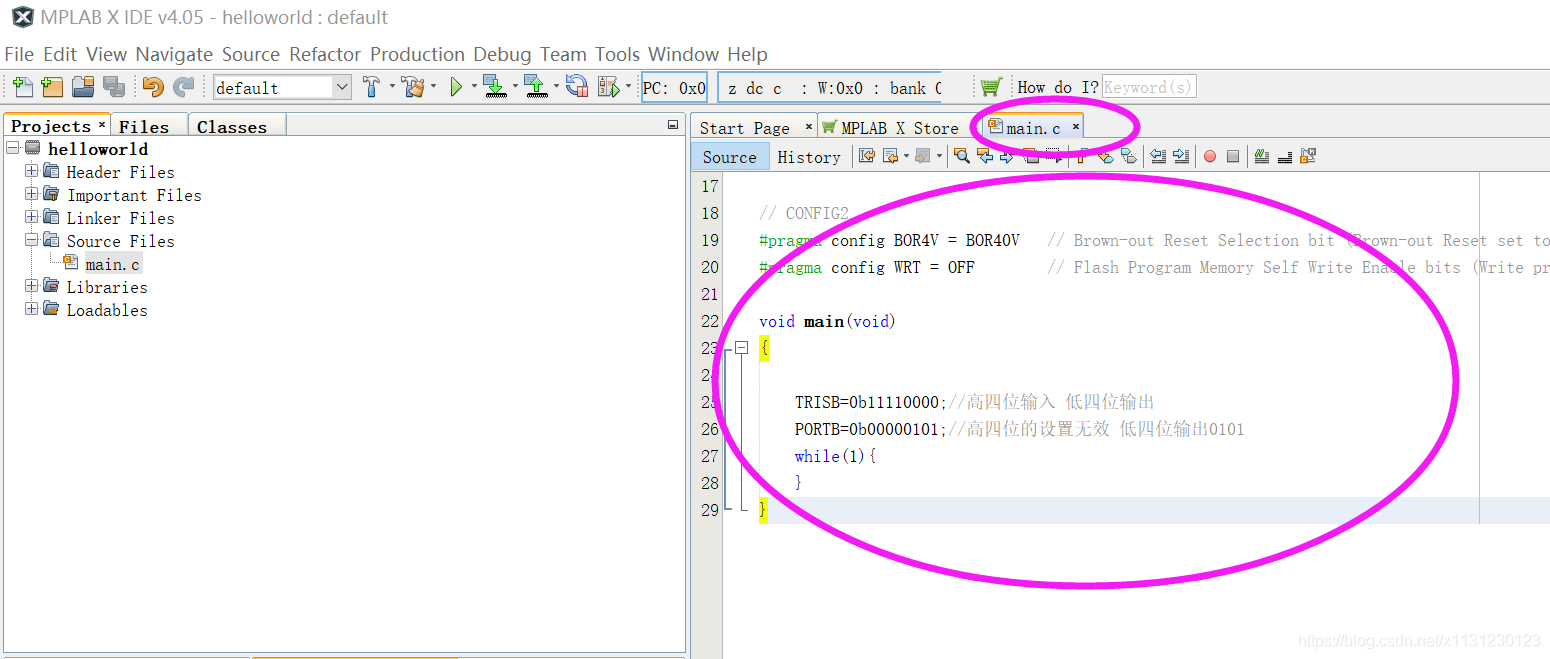Click the Find Previous Occurrence icon

click(985, 156)
